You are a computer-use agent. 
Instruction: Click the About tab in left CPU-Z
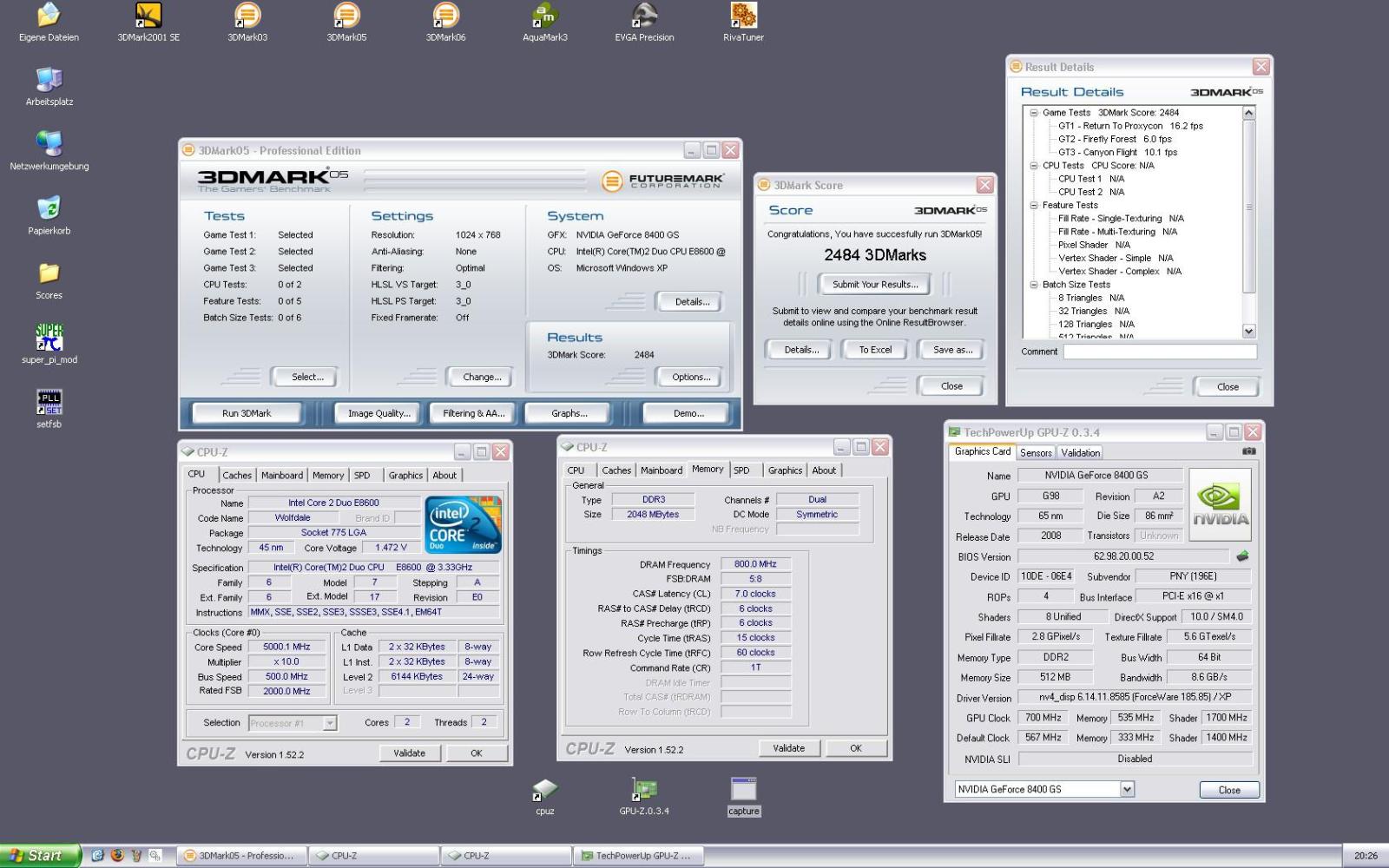click(x=444, y=475)
